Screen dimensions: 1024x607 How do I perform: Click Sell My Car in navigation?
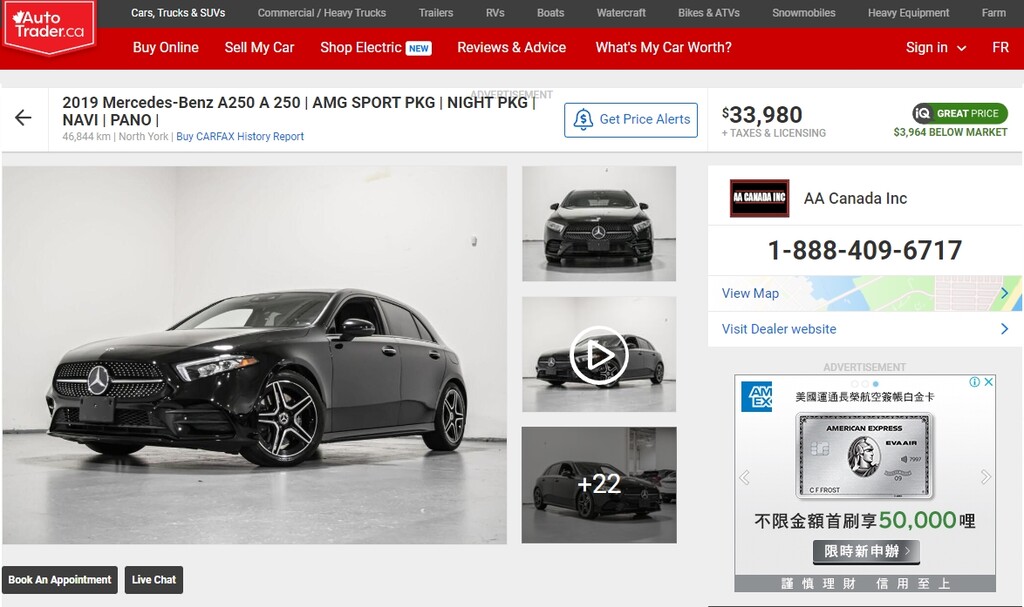[x=259, y=48]
